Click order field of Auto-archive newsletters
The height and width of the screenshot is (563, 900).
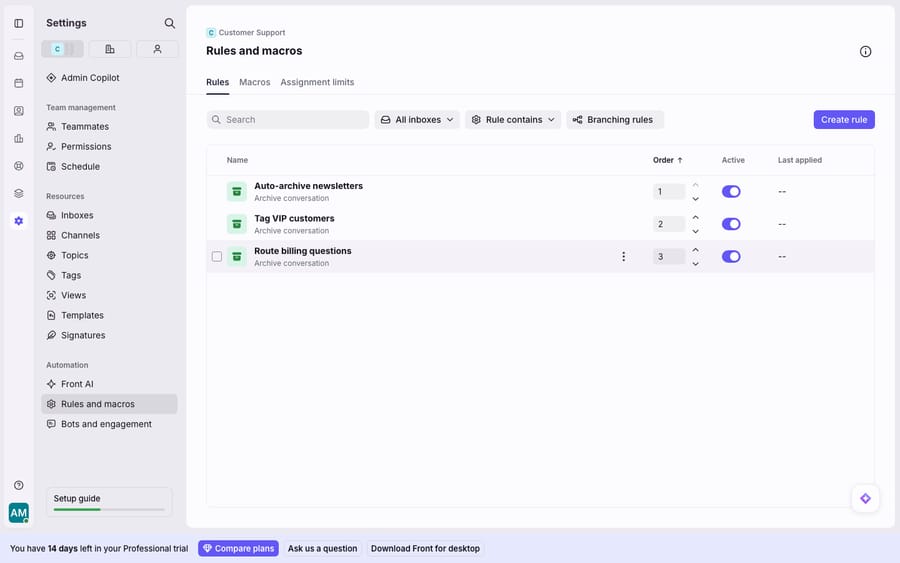[x=669, y=192]
